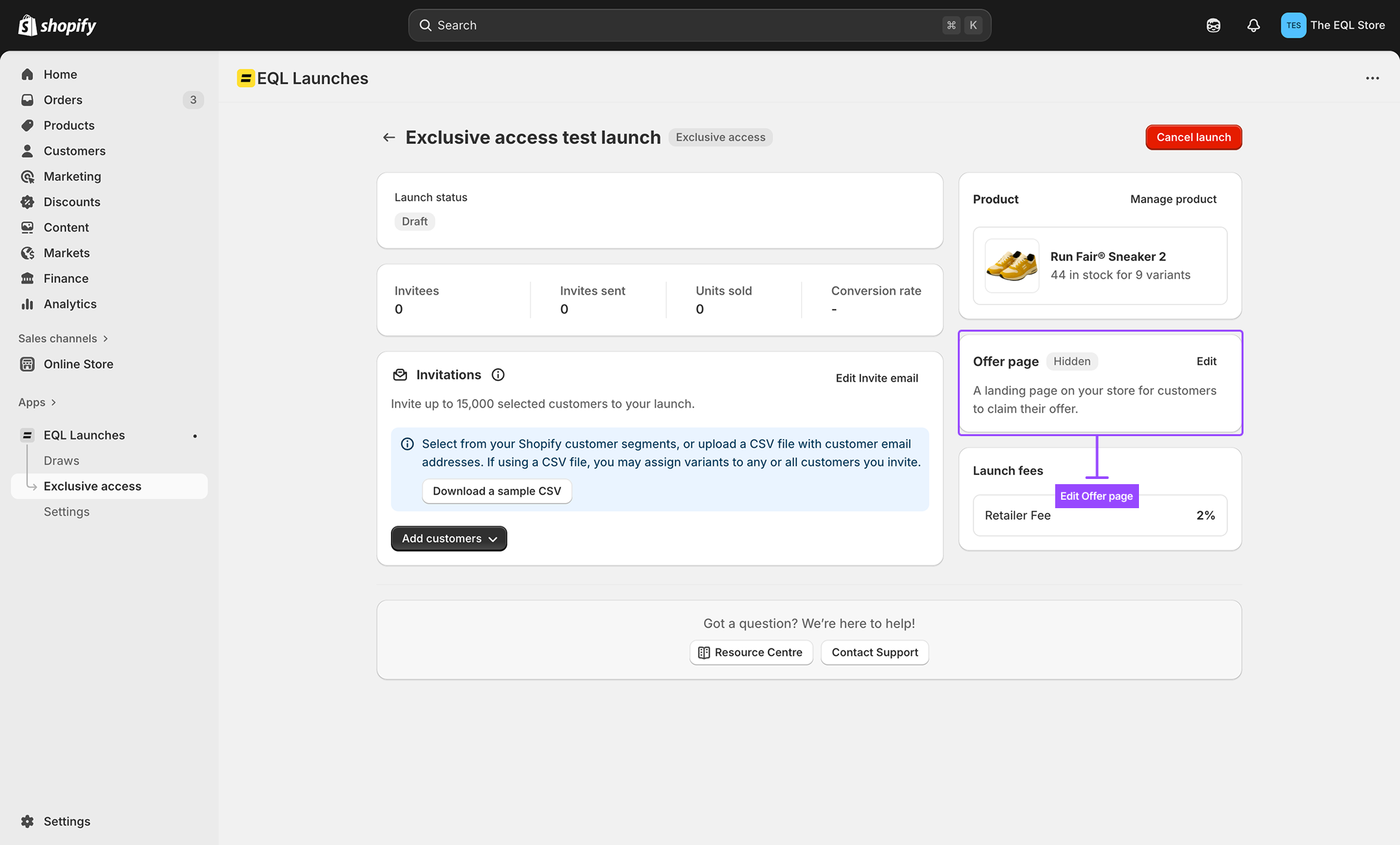Click the Retailer Fee 2% value

[1205, 515]
